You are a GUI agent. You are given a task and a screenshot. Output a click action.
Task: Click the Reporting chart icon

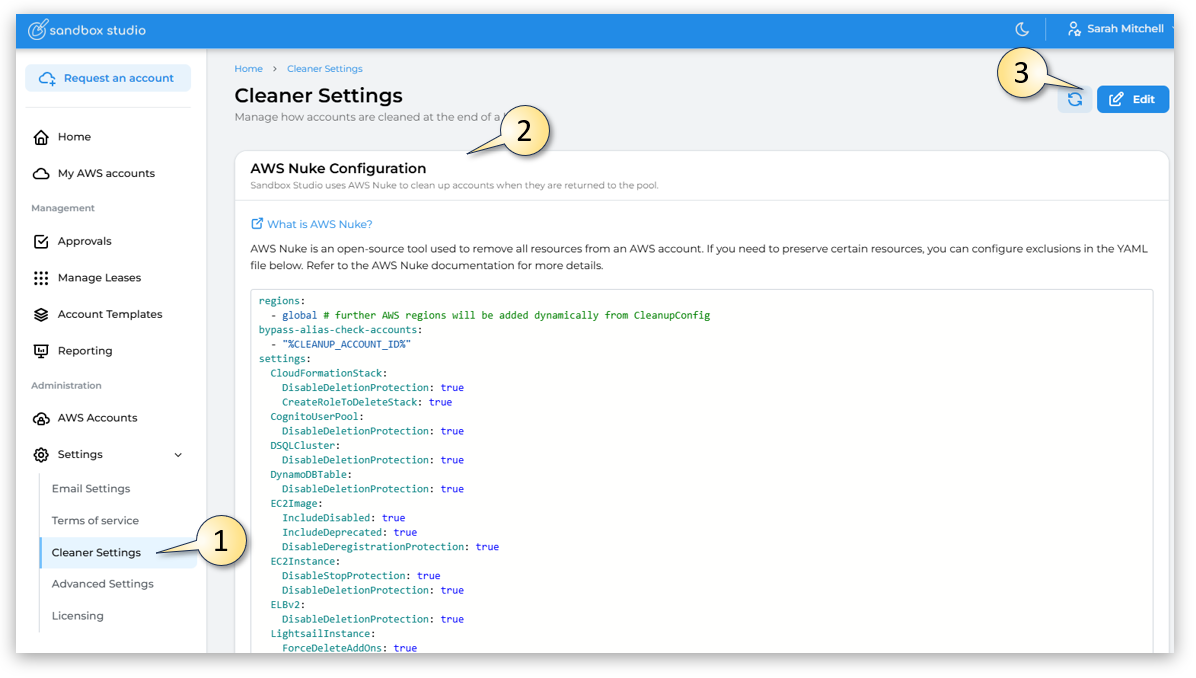coord(41,351)
